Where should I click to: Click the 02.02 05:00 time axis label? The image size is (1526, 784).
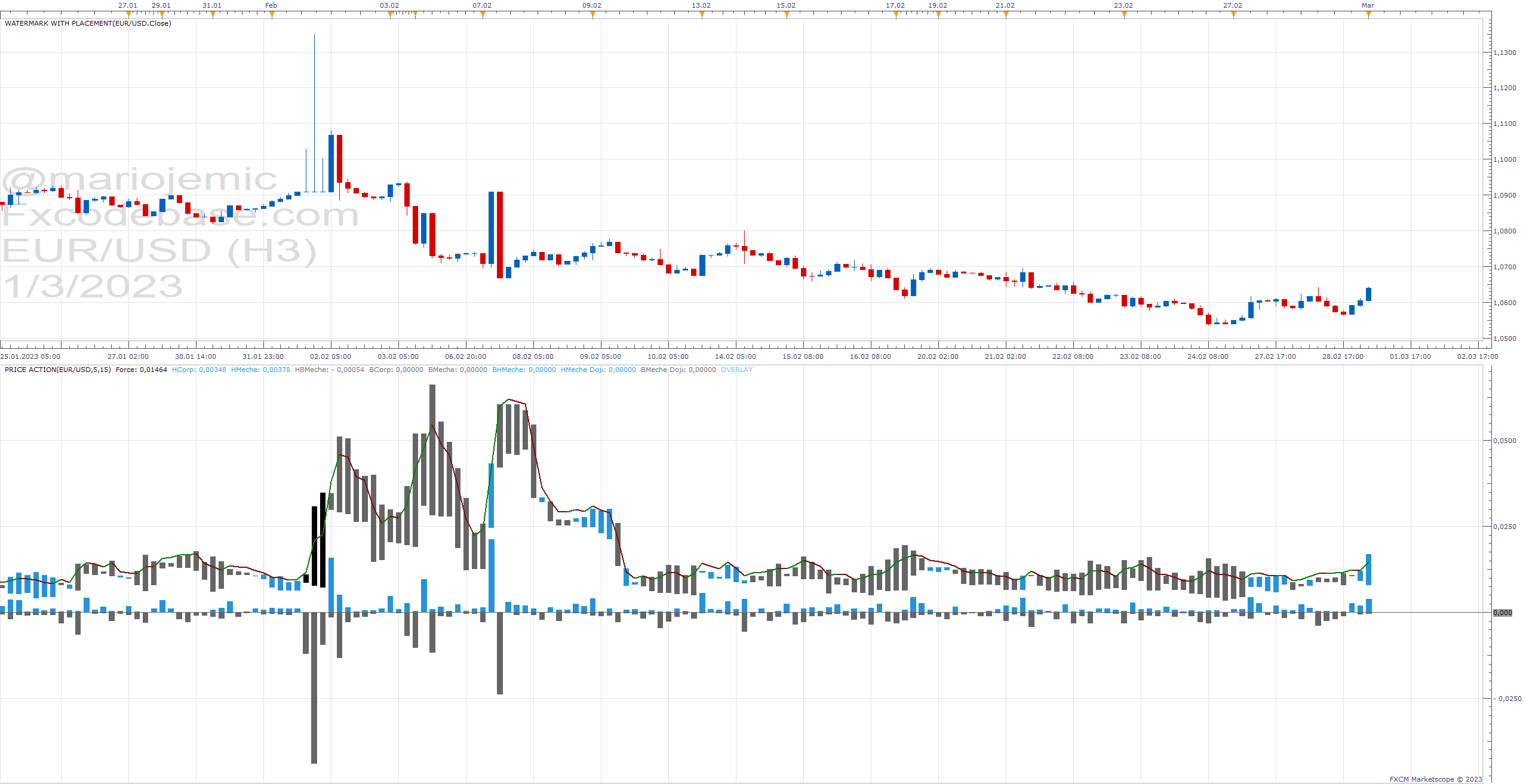pyautogui.click(x=330, y=356)
